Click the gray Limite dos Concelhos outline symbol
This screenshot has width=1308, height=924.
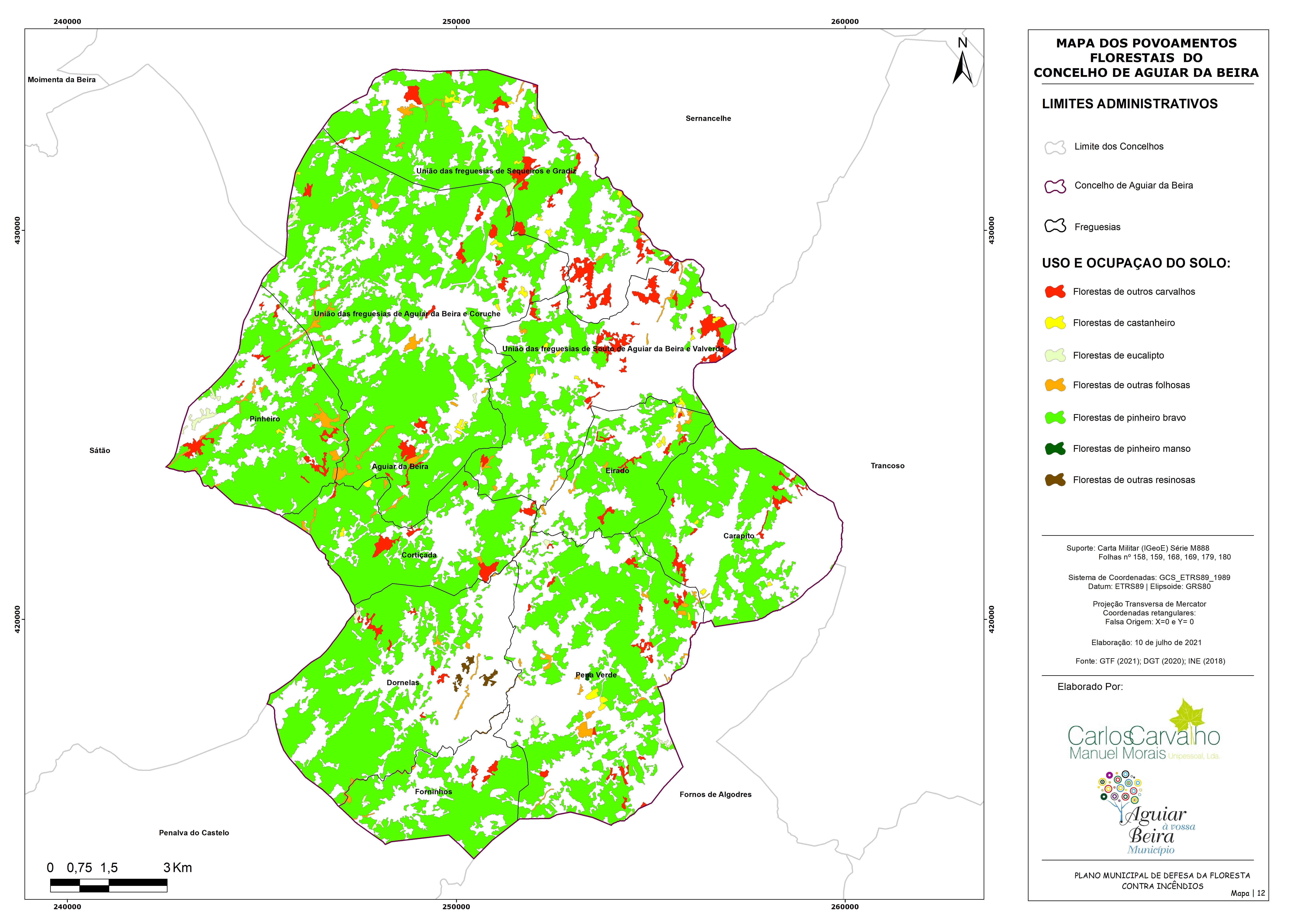1055,148
